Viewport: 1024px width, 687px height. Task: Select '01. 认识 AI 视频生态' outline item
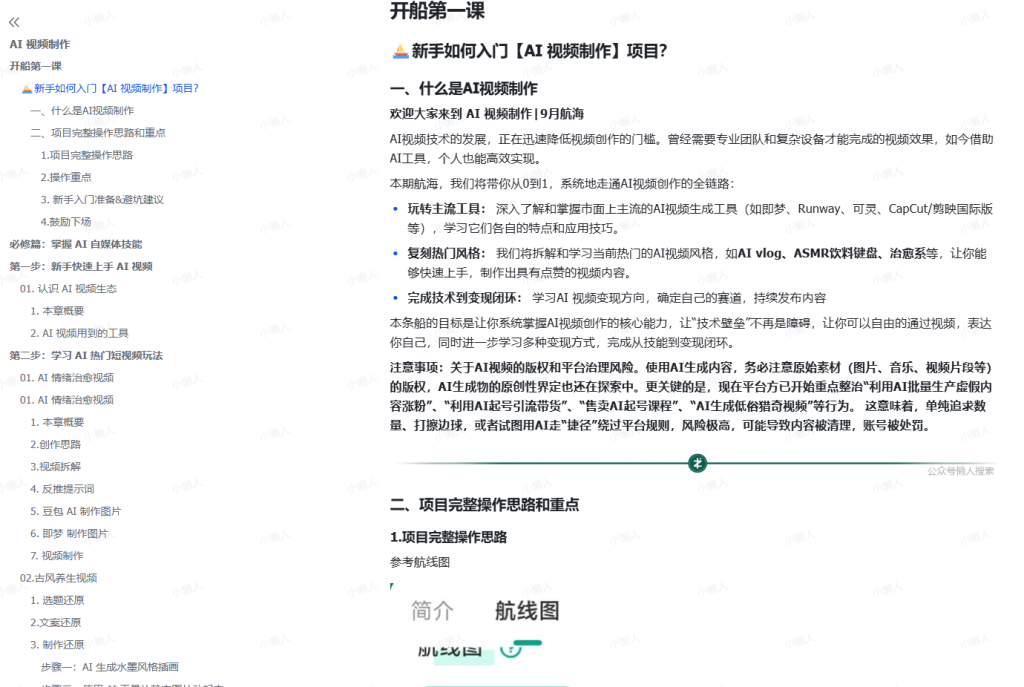[x=68, y=289]
